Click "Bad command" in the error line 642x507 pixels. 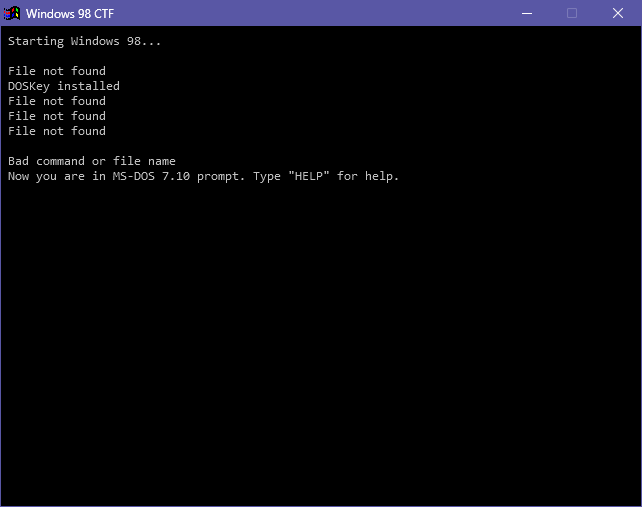[x=47, y=161]
